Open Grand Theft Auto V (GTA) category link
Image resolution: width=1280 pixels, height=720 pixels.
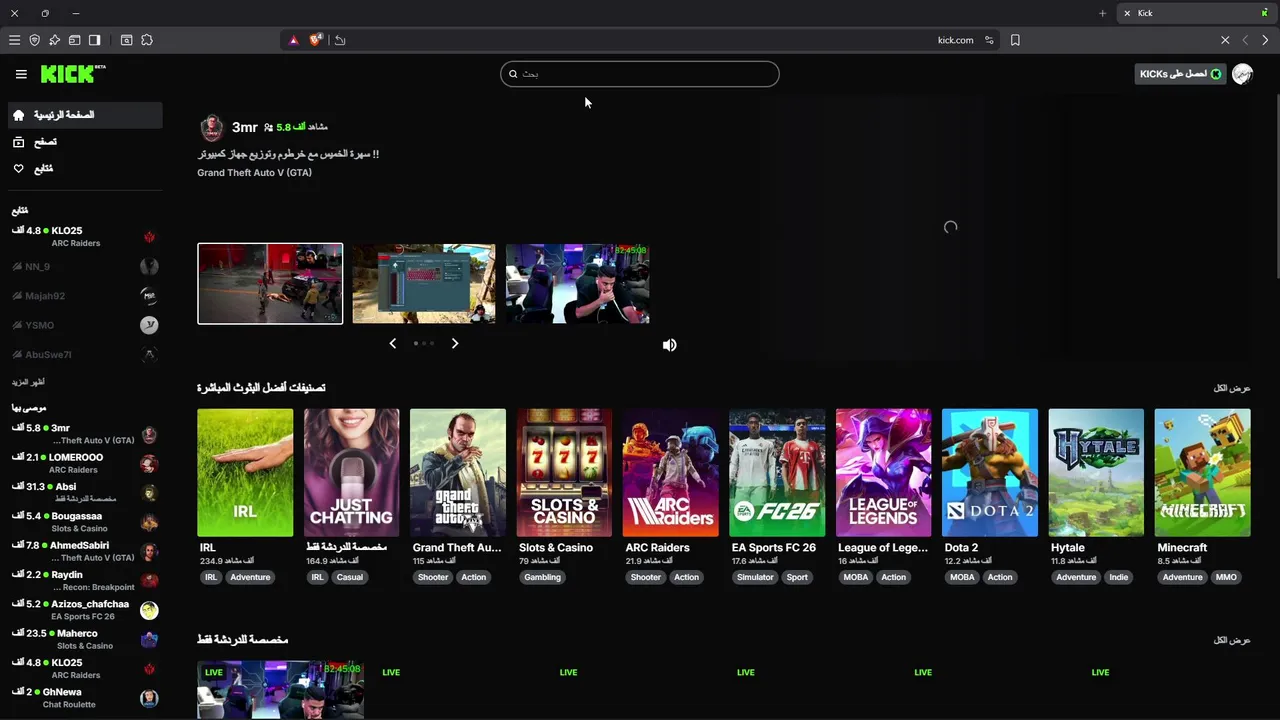pyautogui.click(x=254, y=173)
